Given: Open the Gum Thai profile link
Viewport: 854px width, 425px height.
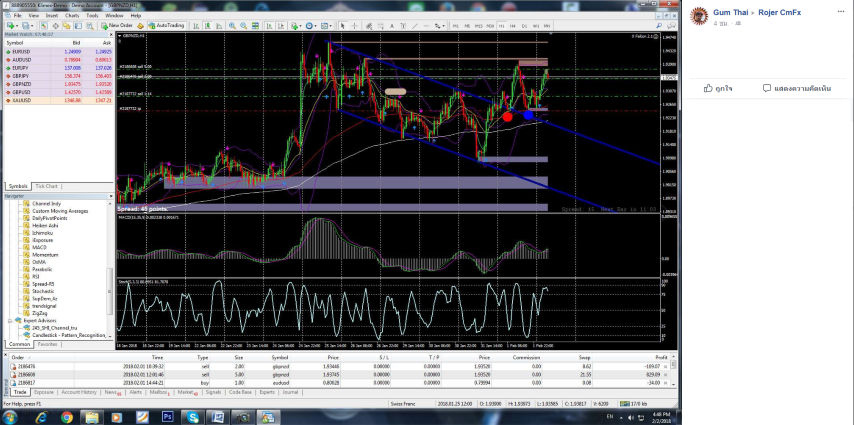Looking at the screenshot, I should pos(730,13).
